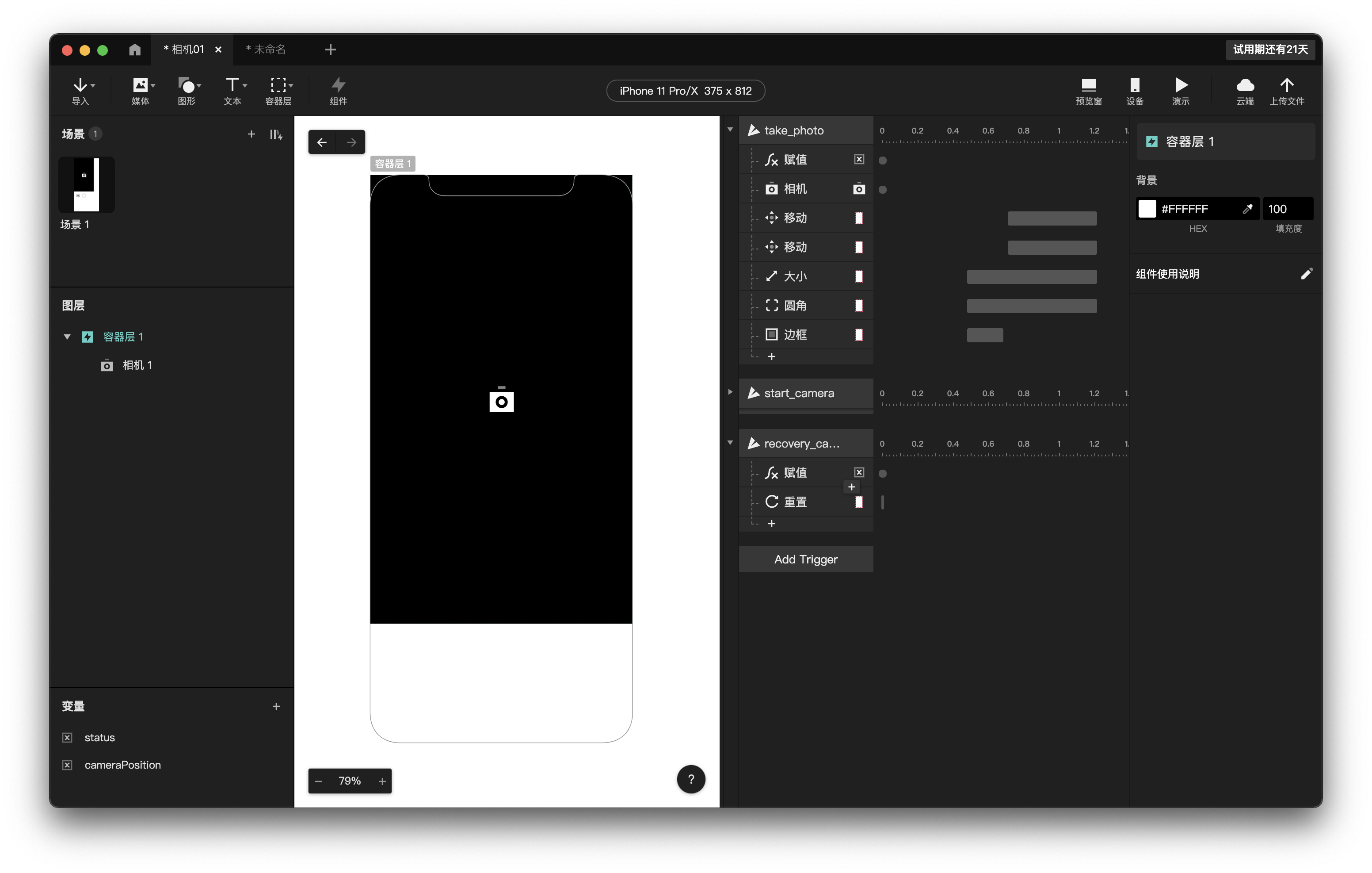This screenshot has height=873, width=1372.
Task: Switch to the 未命名 tab
Action: point(267,50)
